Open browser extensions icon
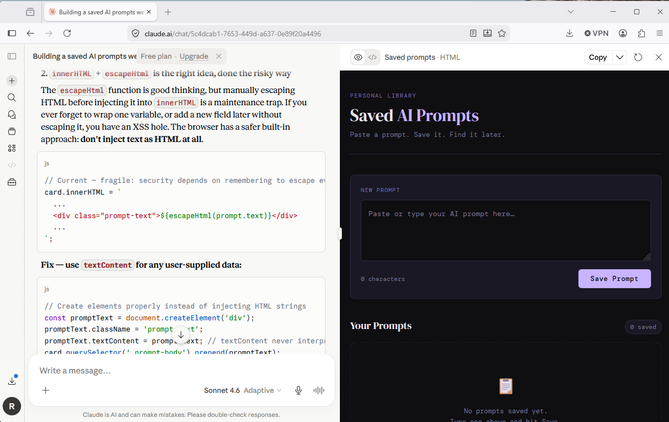The width and height of the screenshot is (669, 422). click(641, 33)
